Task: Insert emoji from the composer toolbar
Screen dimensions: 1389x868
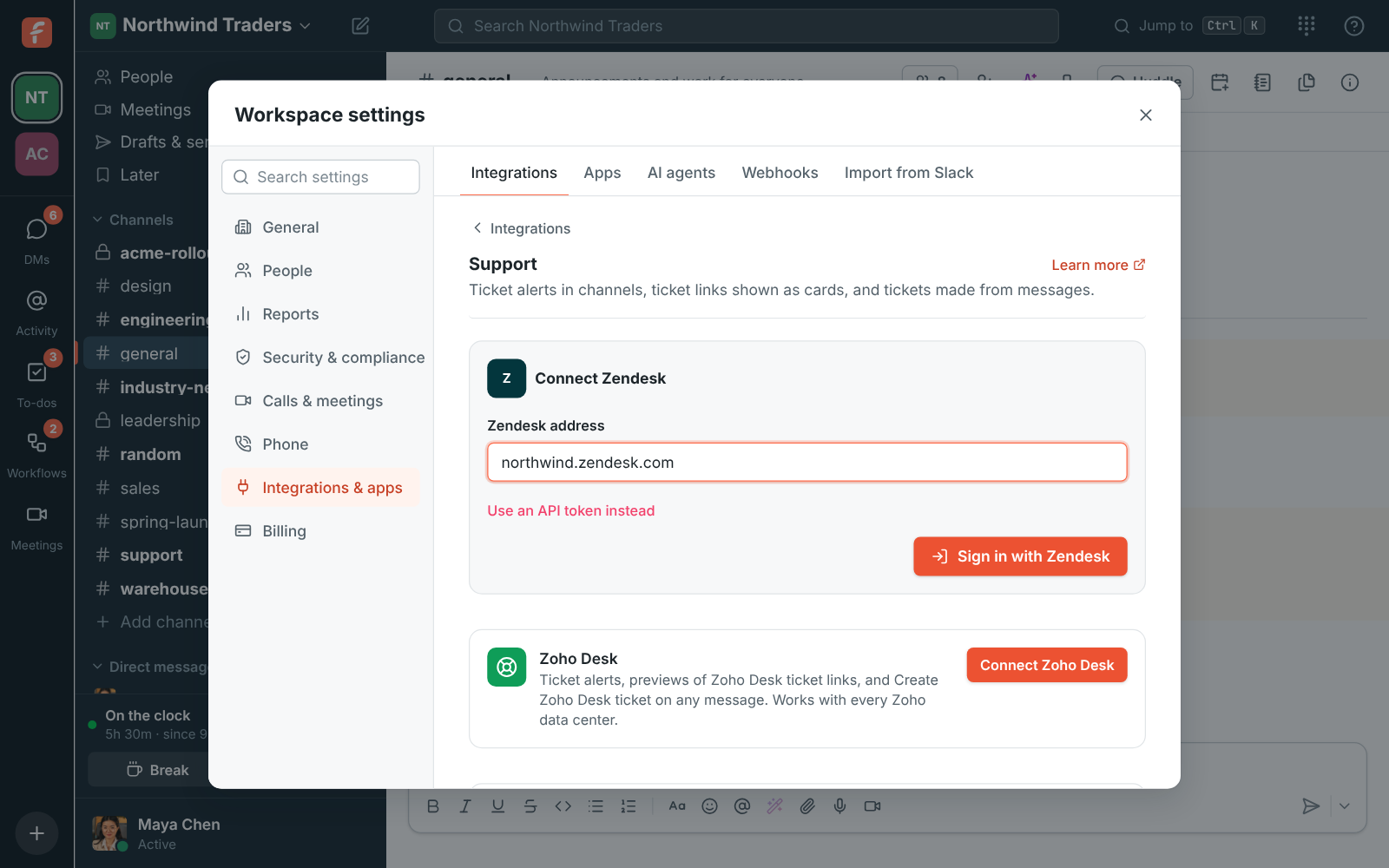Action: [709, 806]
